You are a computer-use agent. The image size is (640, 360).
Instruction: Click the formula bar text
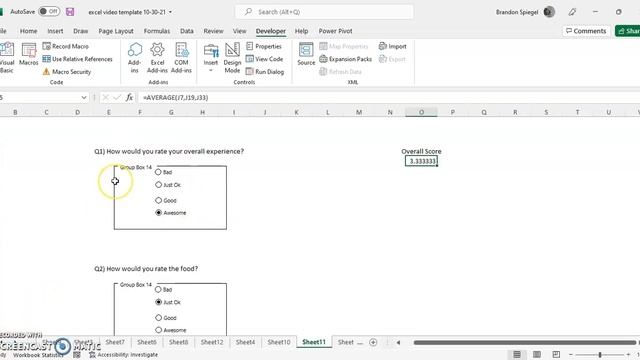[176, 98]
